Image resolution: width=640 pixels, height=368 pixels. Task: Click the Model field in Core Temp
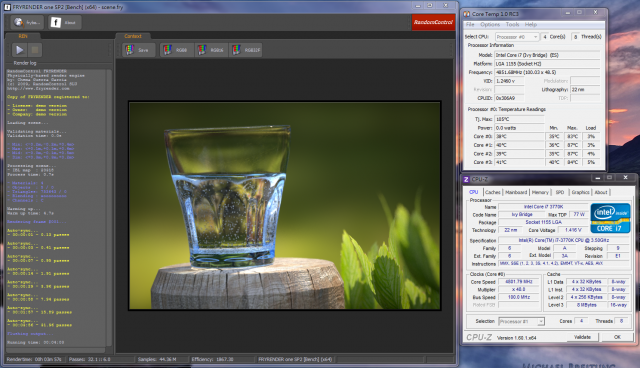pyautogui.click(x=547, y=55)
